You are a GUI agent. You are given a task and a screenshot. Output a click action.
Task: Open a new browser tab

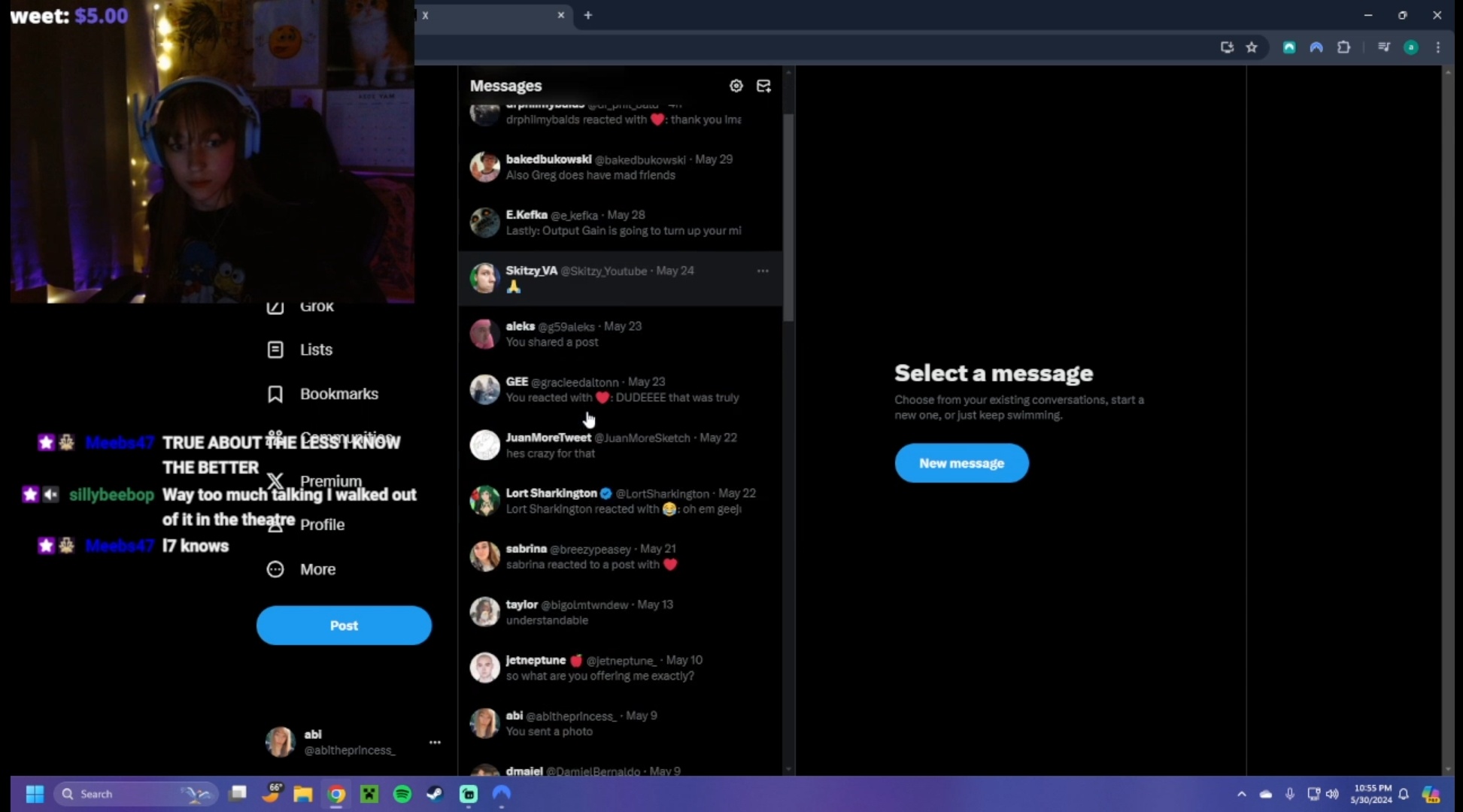[x=588, y=15]
